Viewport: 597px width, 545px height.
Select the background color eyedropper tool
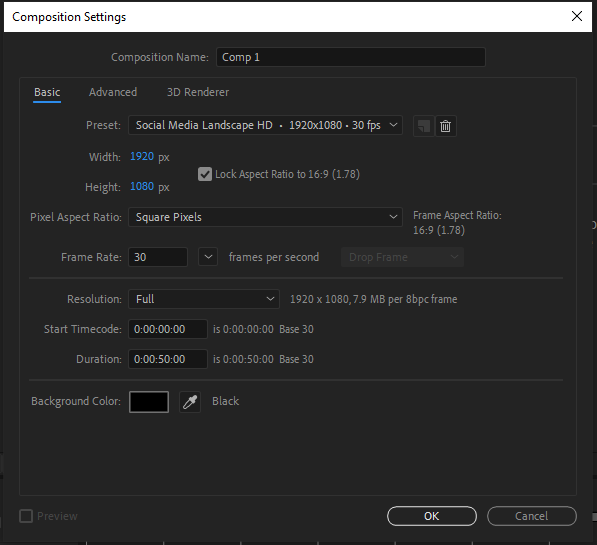[190, 402]
